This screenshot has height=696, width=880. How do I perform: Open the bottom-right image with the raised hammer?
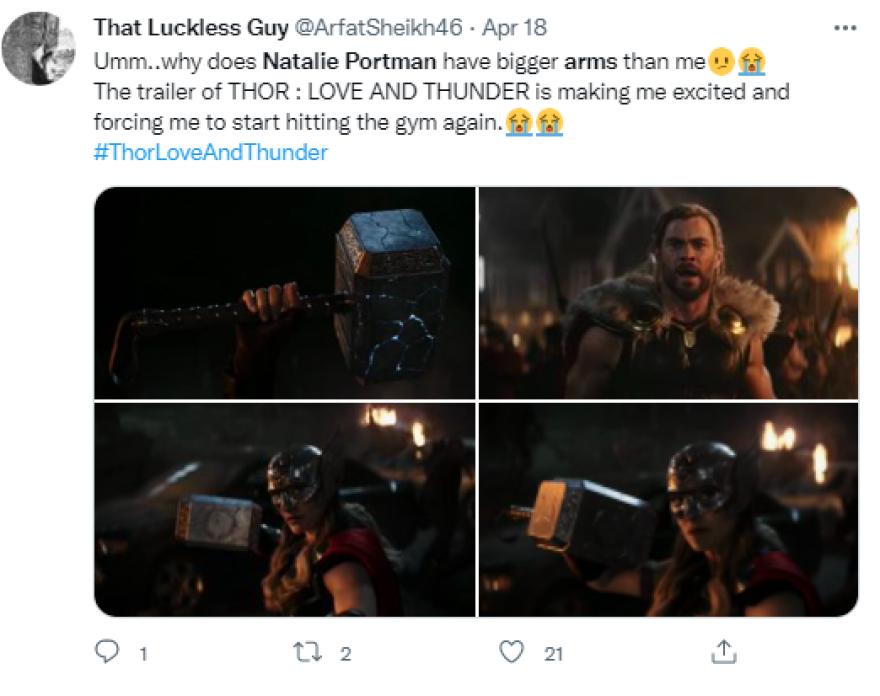pyautogui.click(x=668, y=510)
